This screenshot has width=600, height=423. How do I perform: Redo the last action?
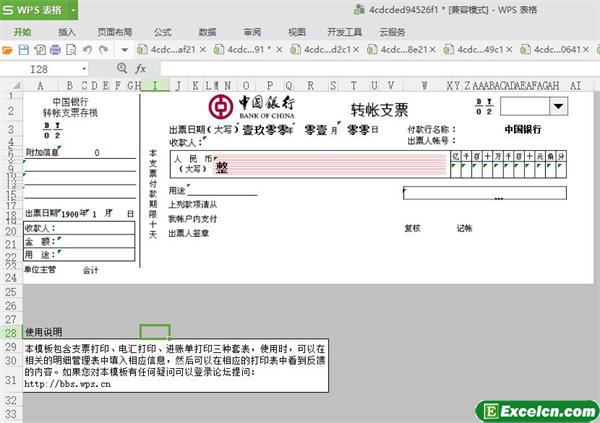pyautogui.click(x=103, y=50)
